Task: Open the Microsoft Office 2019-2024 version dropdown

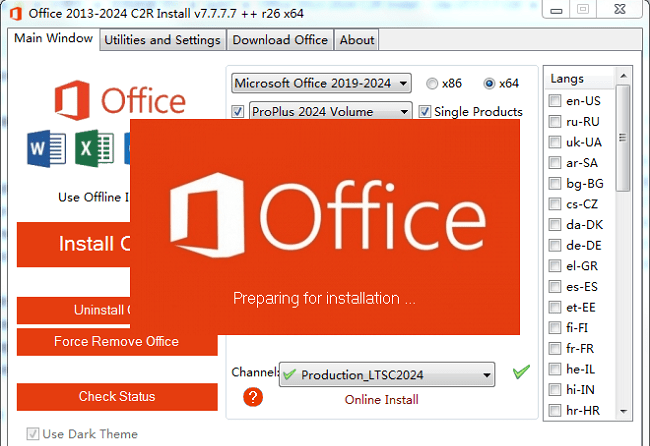Action: (x=321, y=83)
